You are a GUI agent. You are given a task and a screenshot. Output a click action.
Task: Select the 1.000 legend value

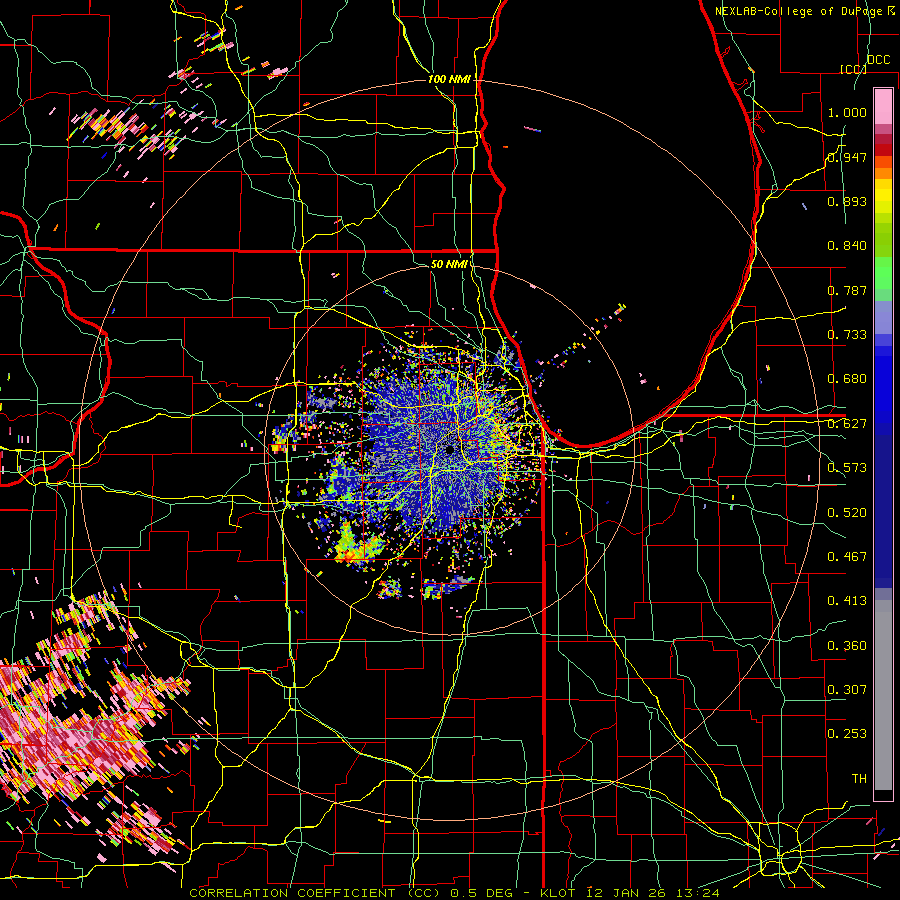point(847,112)
